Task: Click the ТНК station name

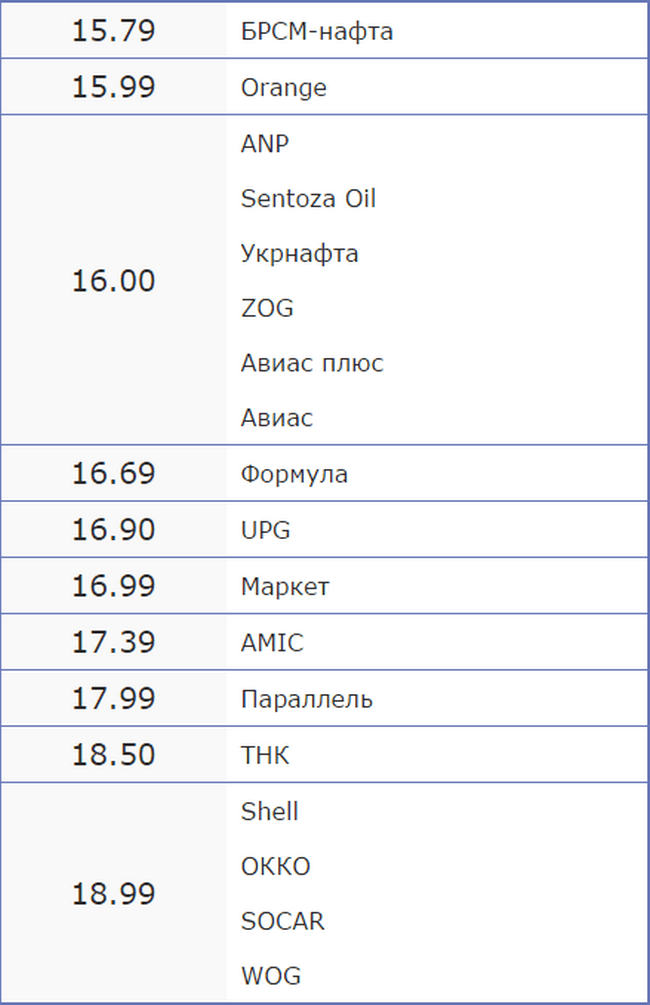Action: point(265,756)
